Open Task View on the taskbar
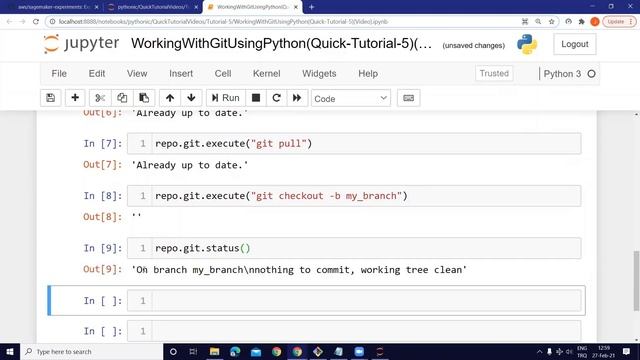 193,351
